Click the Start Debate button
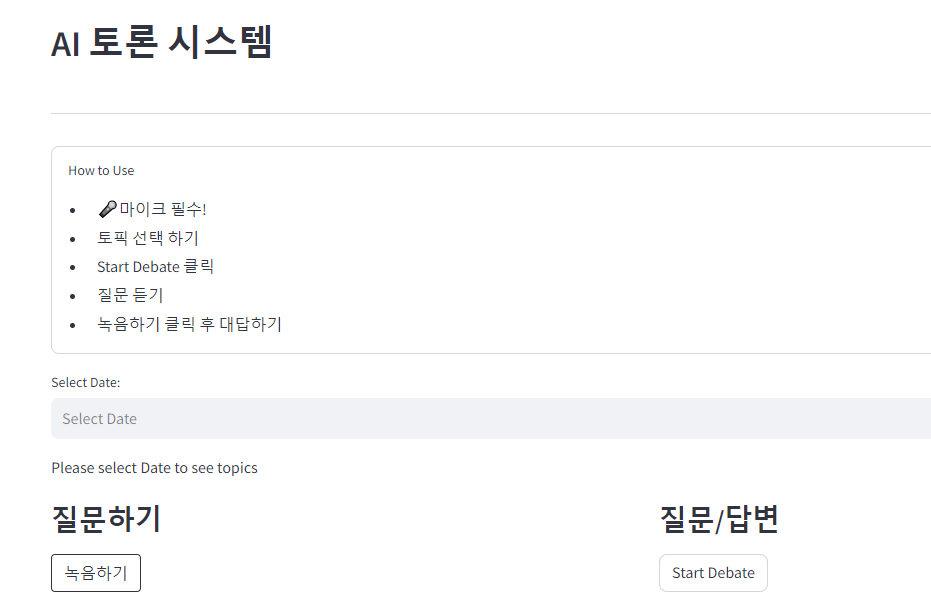This screenshot has height=597, width=931. tap(713, 573)
